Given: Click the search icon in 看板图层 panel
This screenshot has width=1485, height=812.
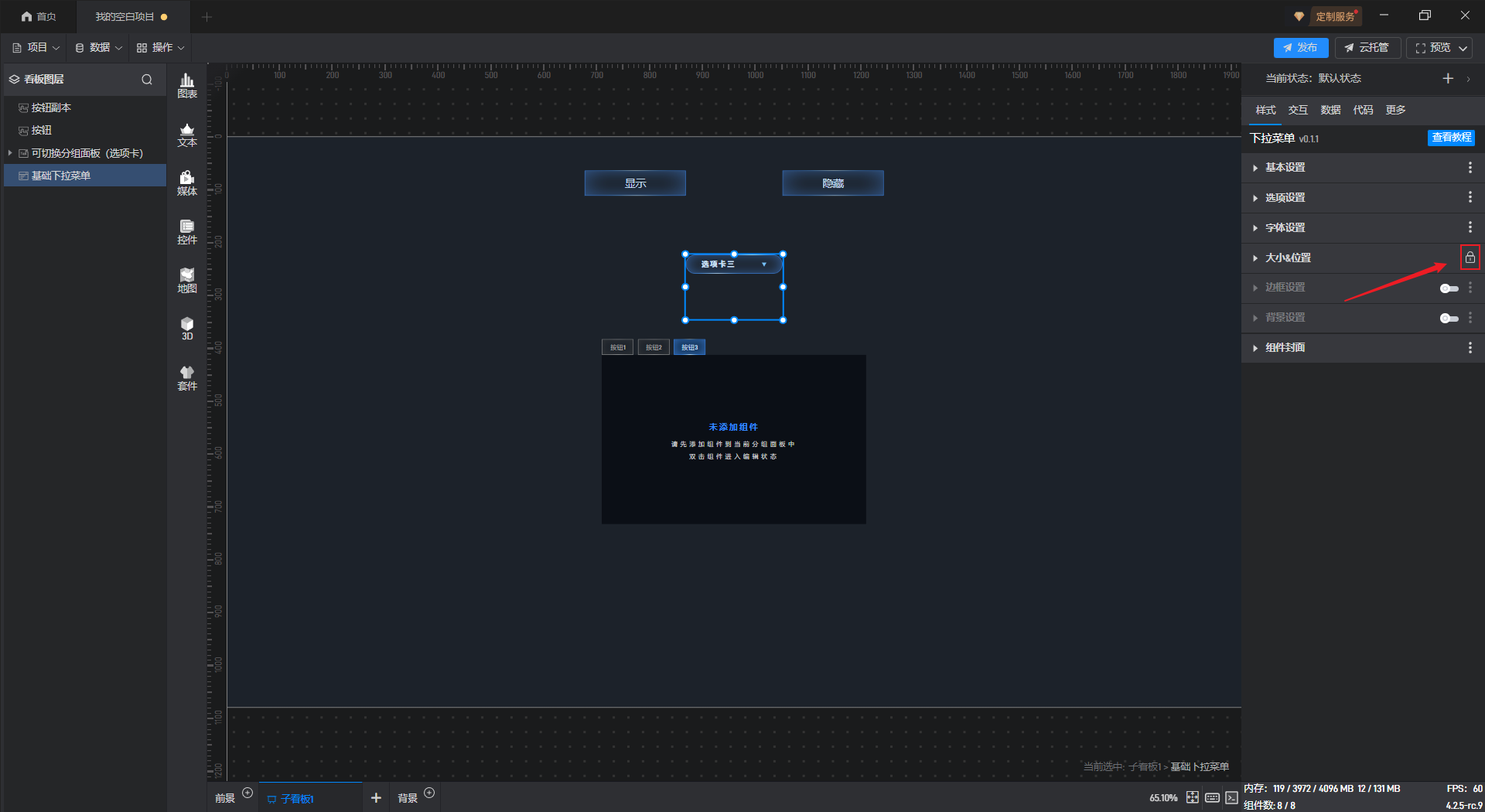Looking at the screenshot, I should pyautogui.click(x=147, y=80).
